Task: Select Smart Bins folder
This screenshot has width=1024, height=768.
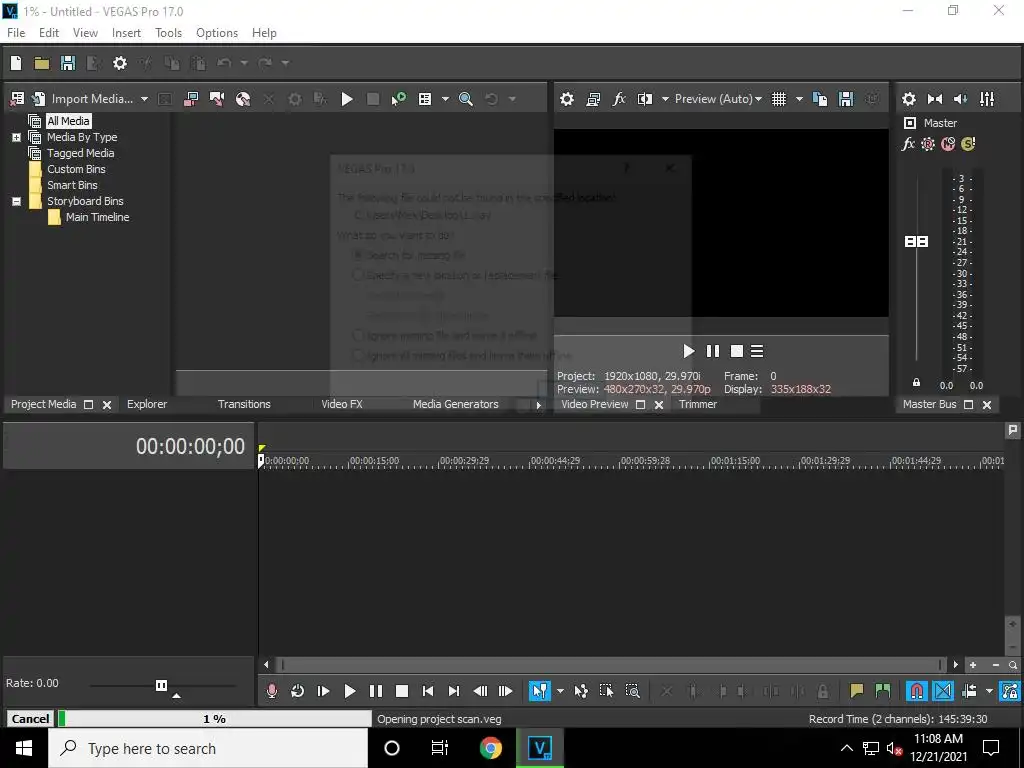Action: point(72,185)
